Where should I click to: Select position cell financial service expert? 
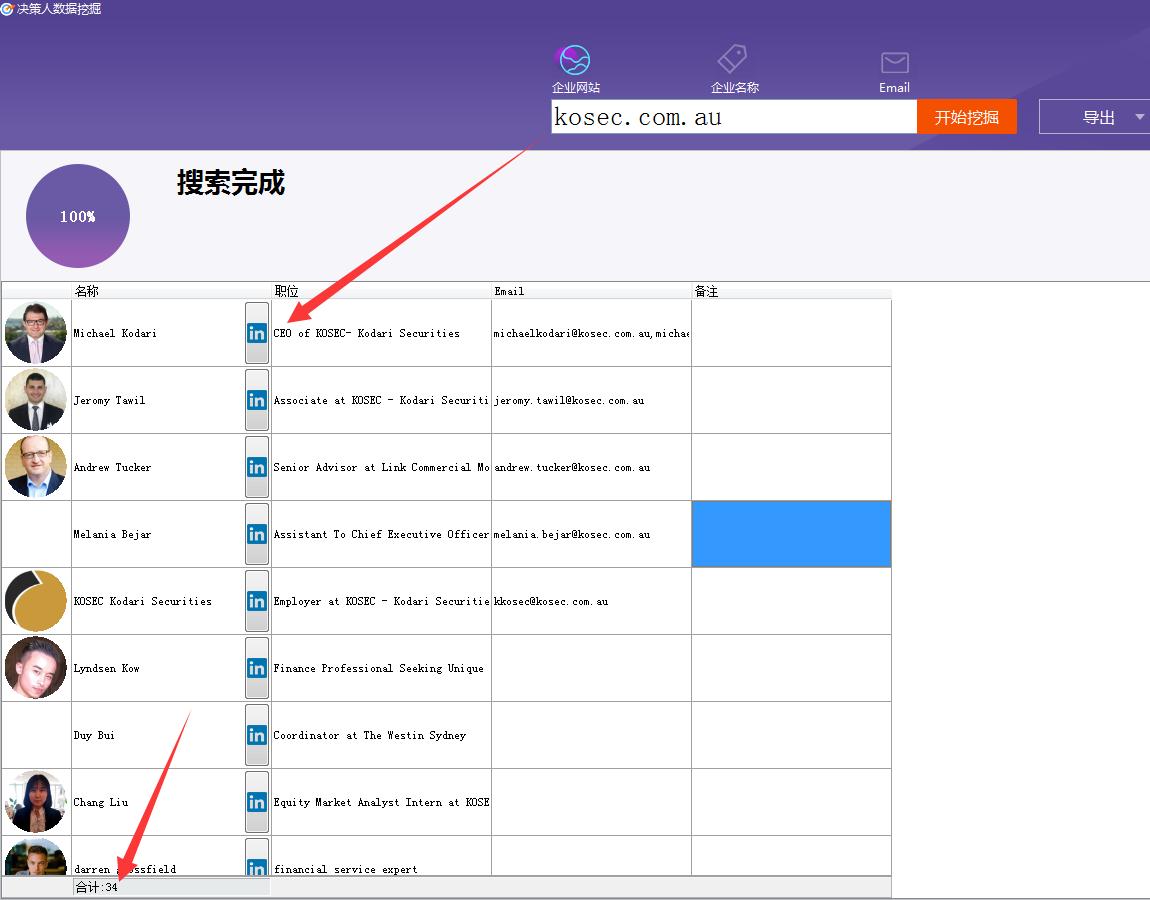(x=381, y=857)
